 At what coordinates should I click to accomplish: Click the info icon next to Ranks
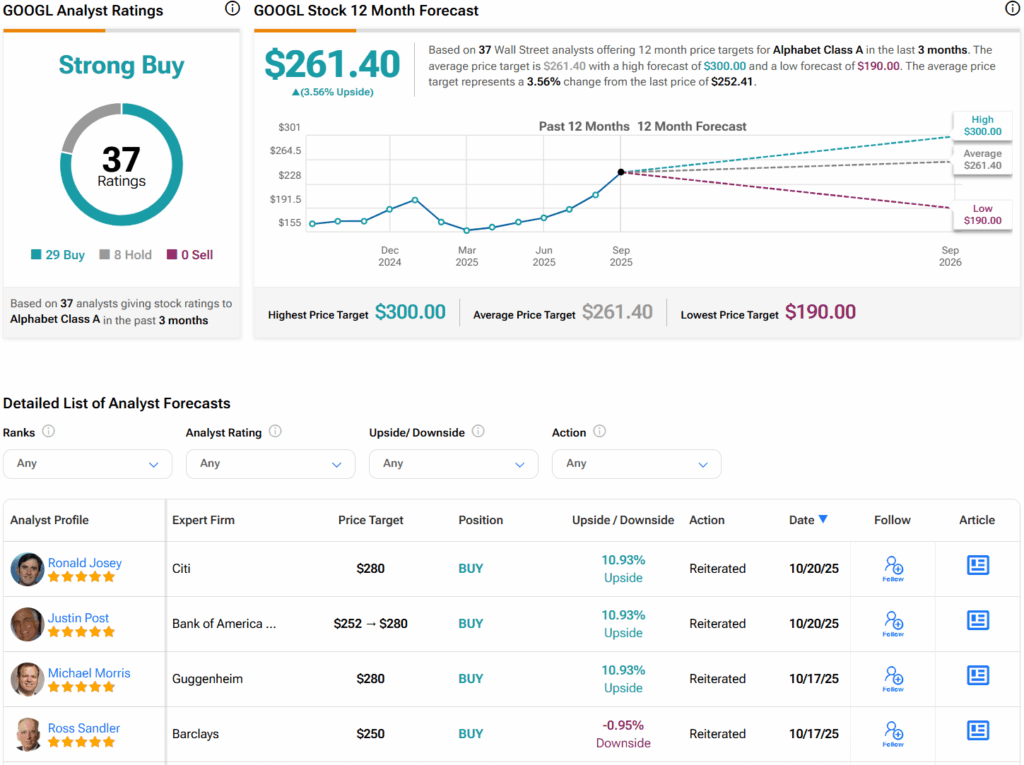(48, 432)
